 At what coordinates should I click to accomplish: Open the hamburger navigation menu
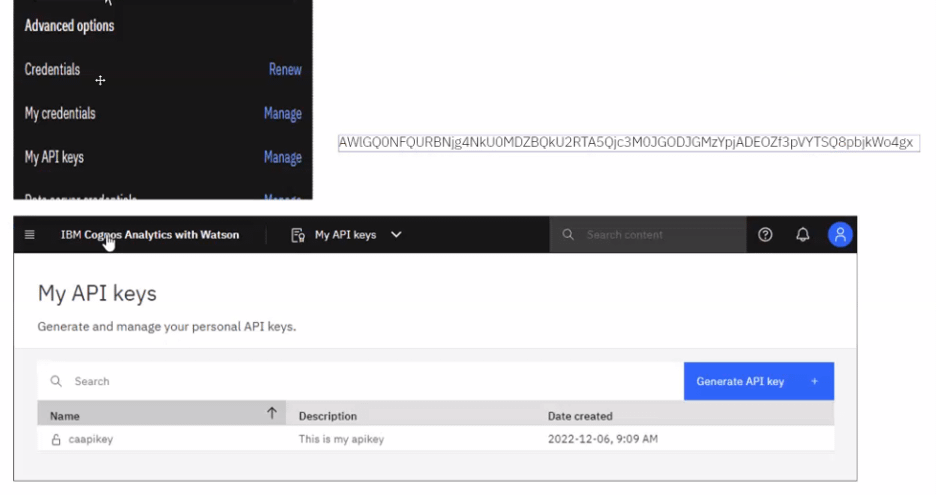click(29, 235)
